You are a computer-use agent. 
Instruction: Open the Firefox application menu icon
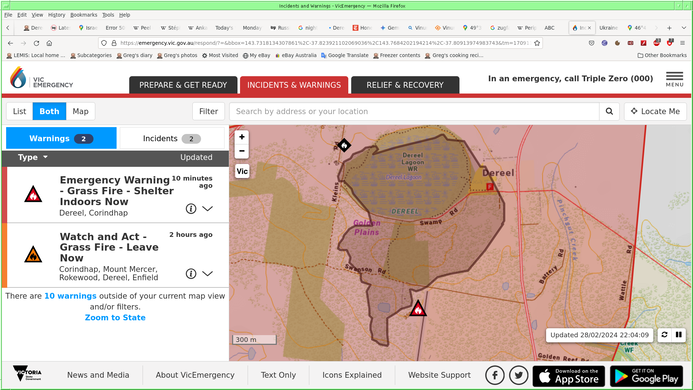(x=683, y=43)
